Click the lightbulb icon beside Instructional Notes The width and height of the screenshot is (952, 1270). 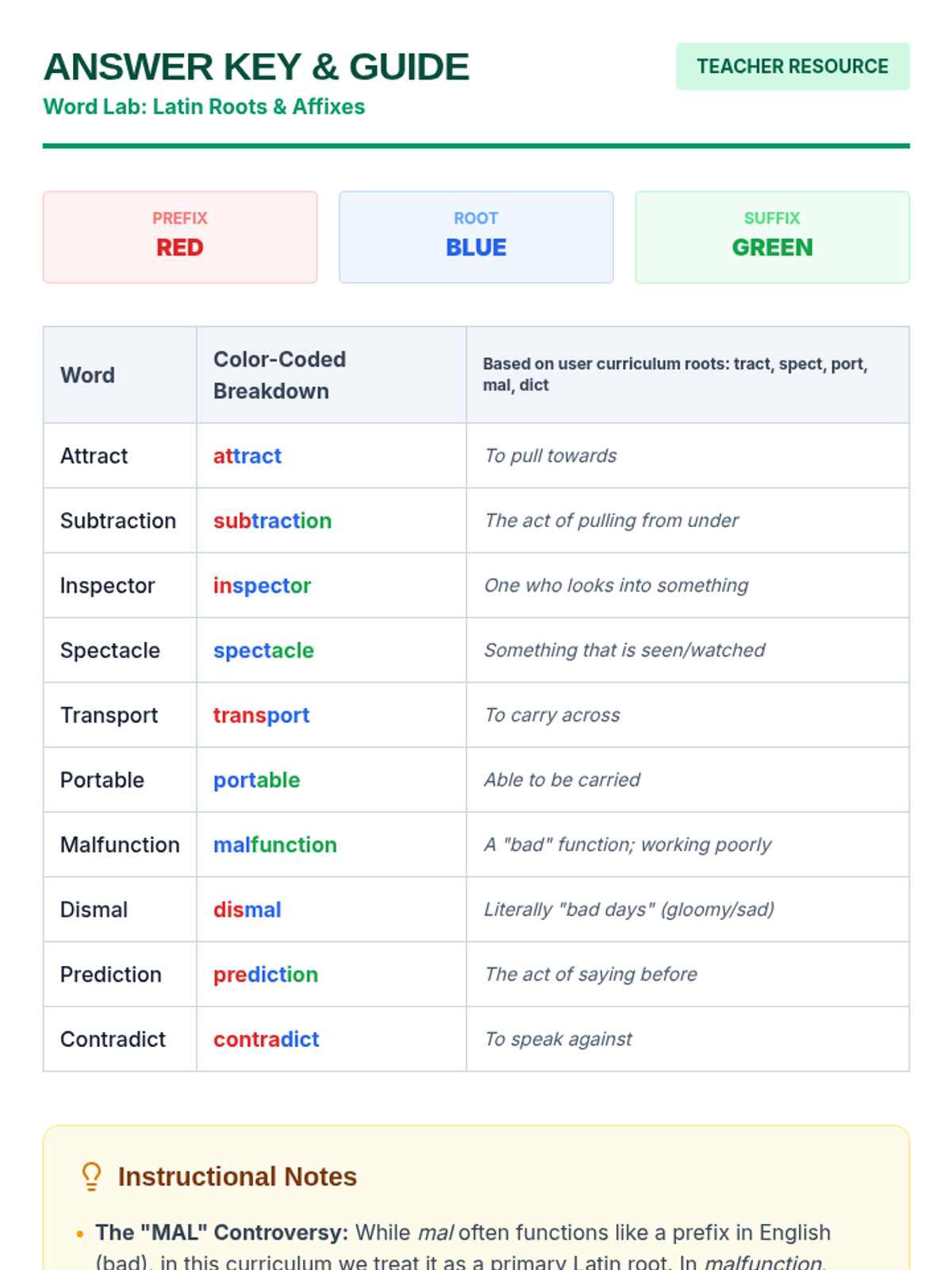coord(92,1176)
